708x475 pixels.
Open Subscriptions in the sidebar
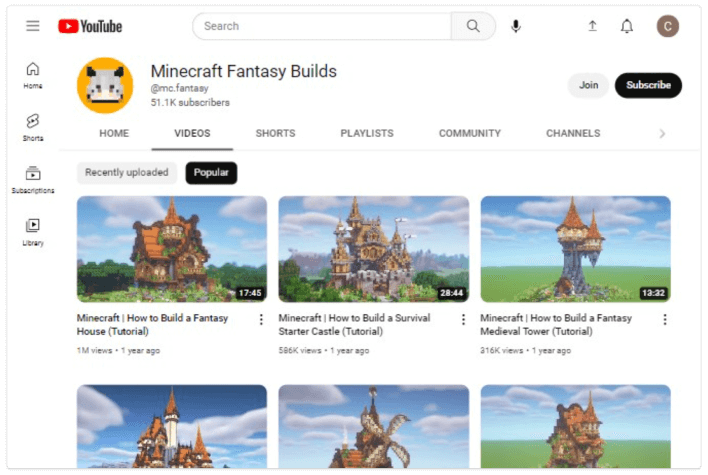pos(33,179)
